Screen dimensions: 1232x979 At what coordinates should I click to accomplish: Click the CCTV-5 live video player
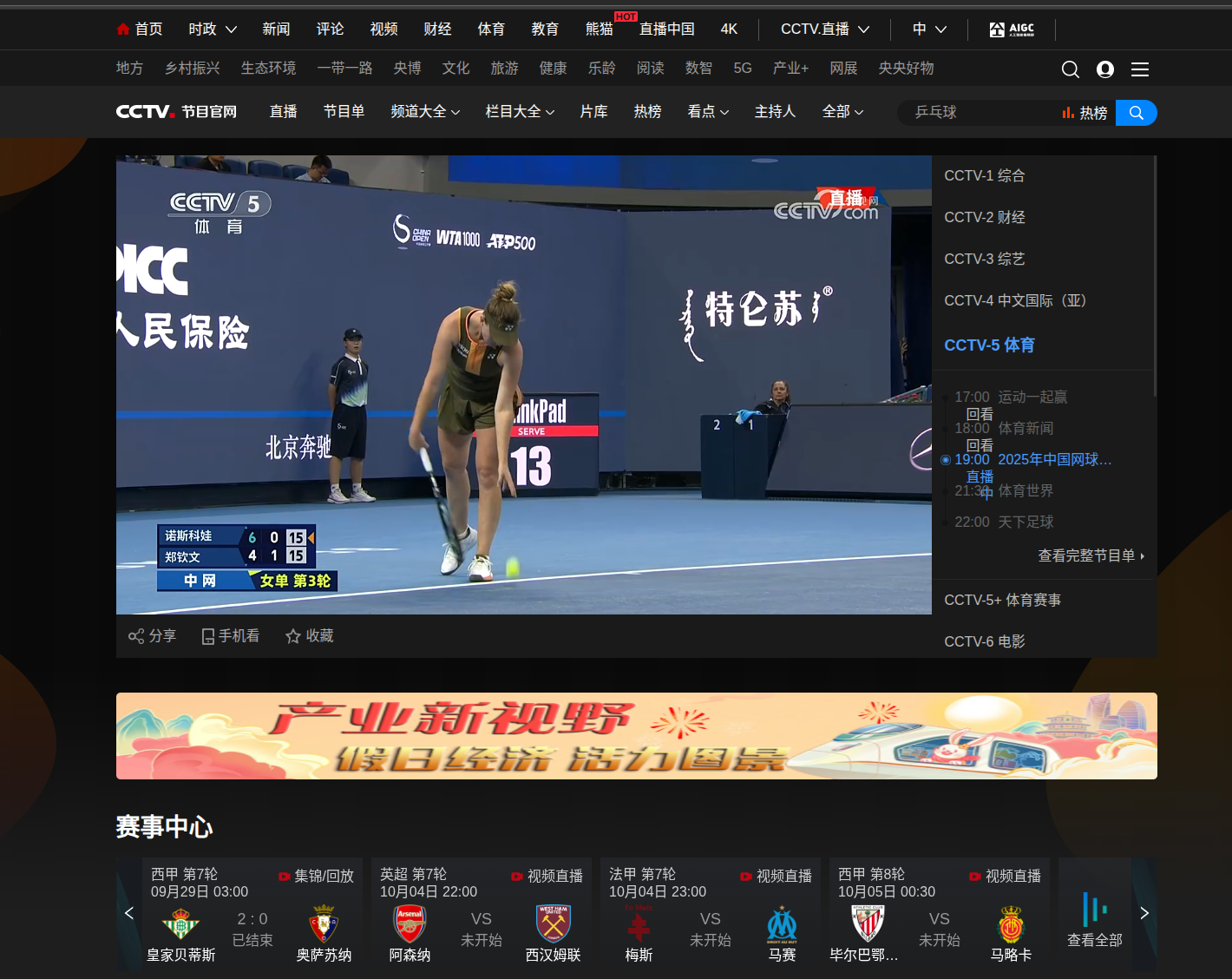click(524, 385)
